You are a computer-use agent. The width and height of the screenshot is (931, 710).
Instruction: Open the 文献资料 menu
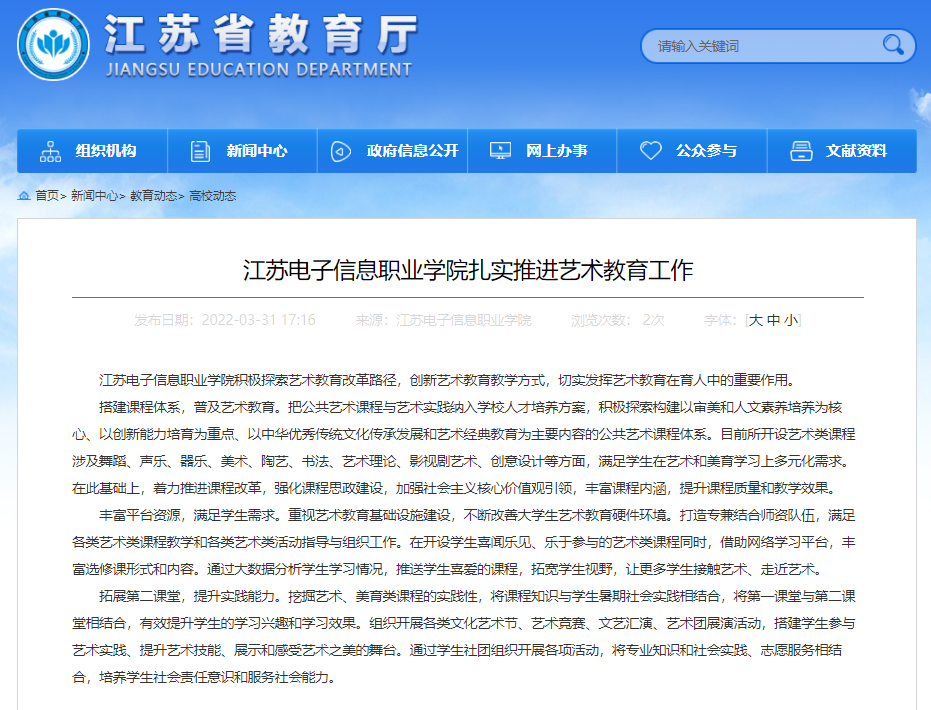click(842, 151)
